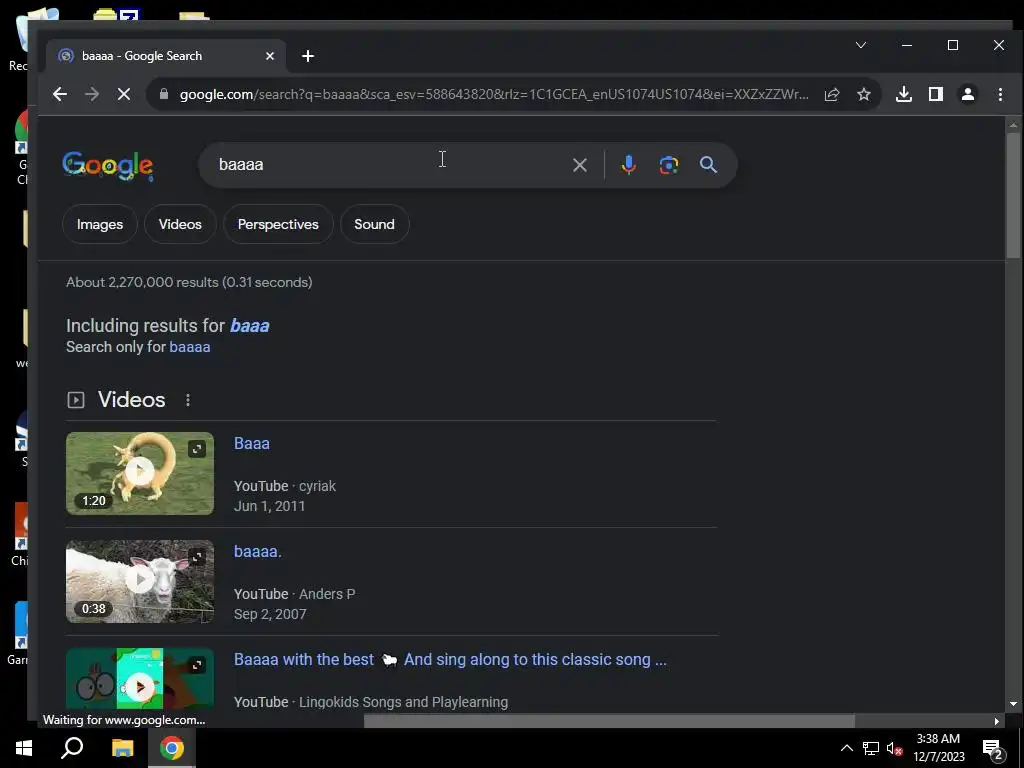Image resolution: width=1024 pixels, height=768 pixels.
Task: Search by image with Google Lens
Action: click(x=668, y=165)
